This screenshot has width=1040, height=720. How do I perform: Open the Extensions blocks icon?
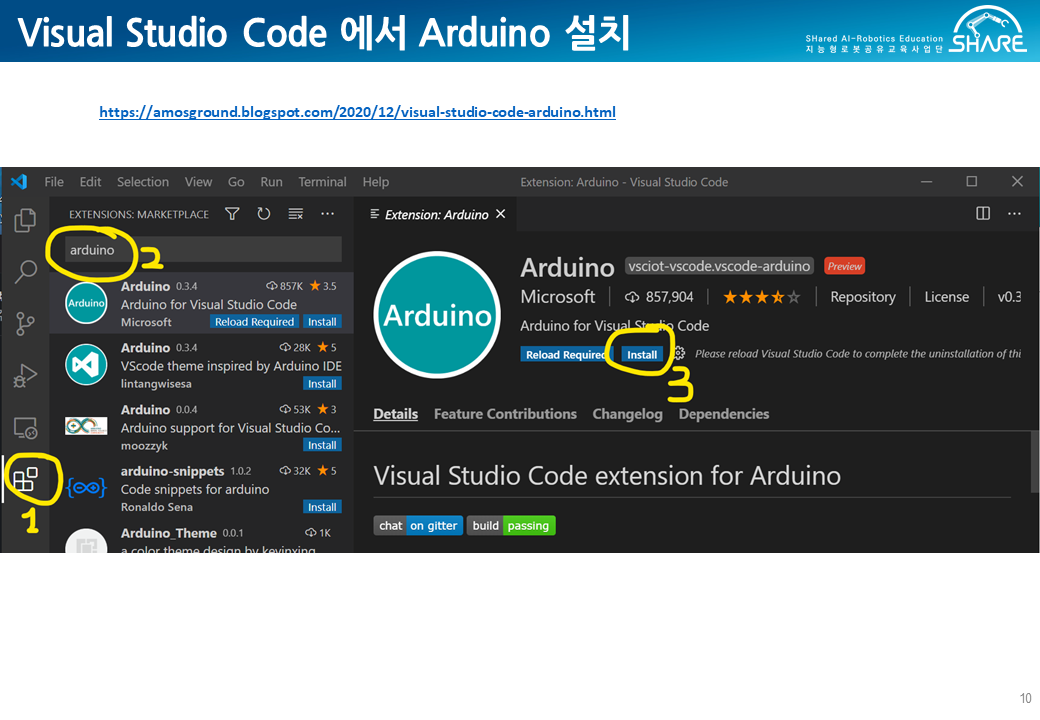click(25, 479)
